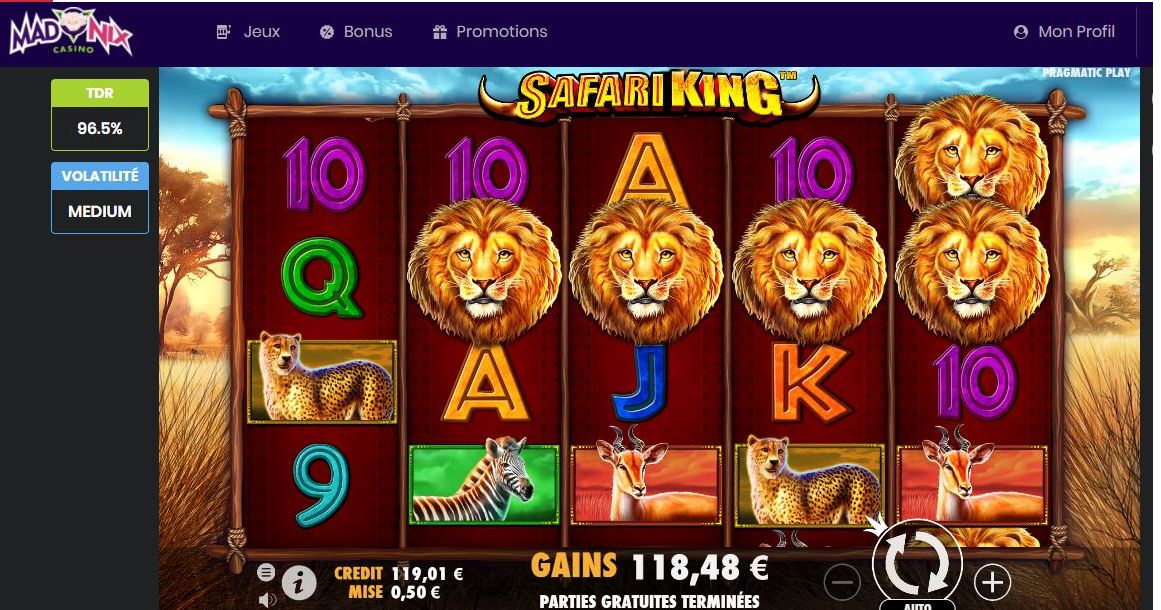1161x610 pixels.
Task: Decrease the bet with minus button
Action: pos(843,583)
